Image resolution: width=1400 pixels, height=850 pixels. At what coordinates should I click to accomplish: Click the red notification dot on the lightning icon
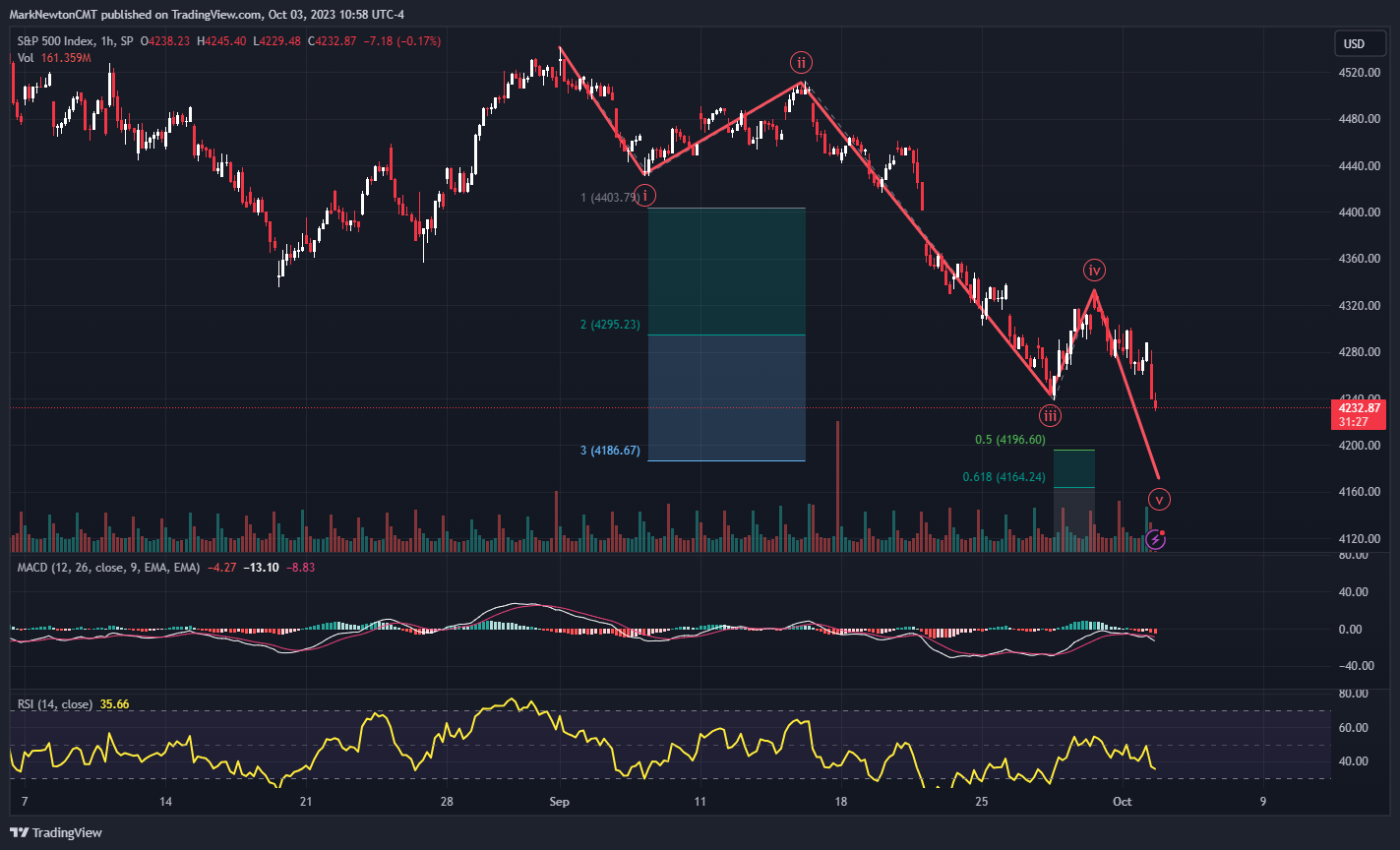pyautogui.click(x=1161, y=531)
